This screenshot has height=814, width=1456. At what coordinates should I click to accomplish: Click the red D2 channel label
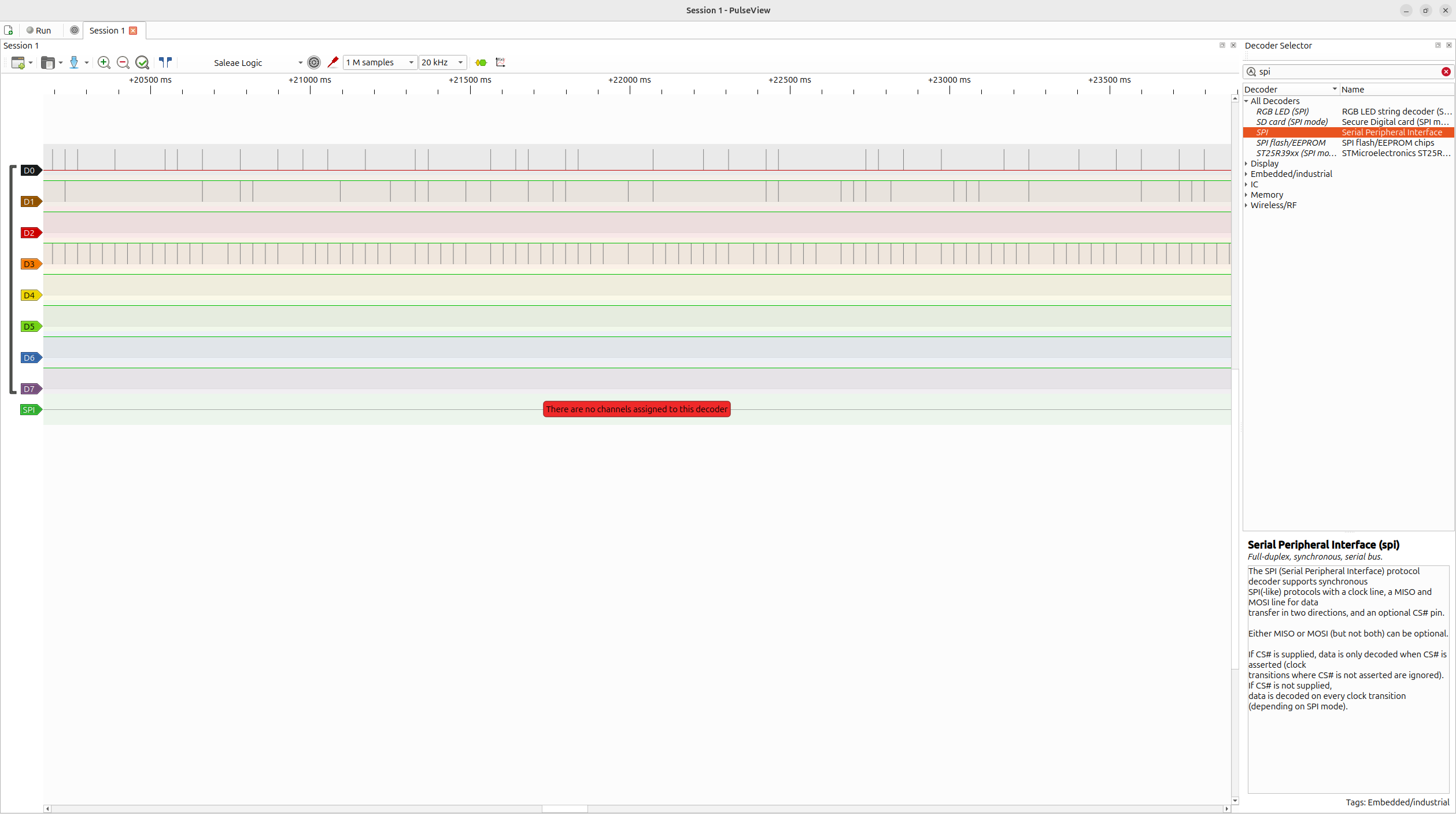[29, 232]
